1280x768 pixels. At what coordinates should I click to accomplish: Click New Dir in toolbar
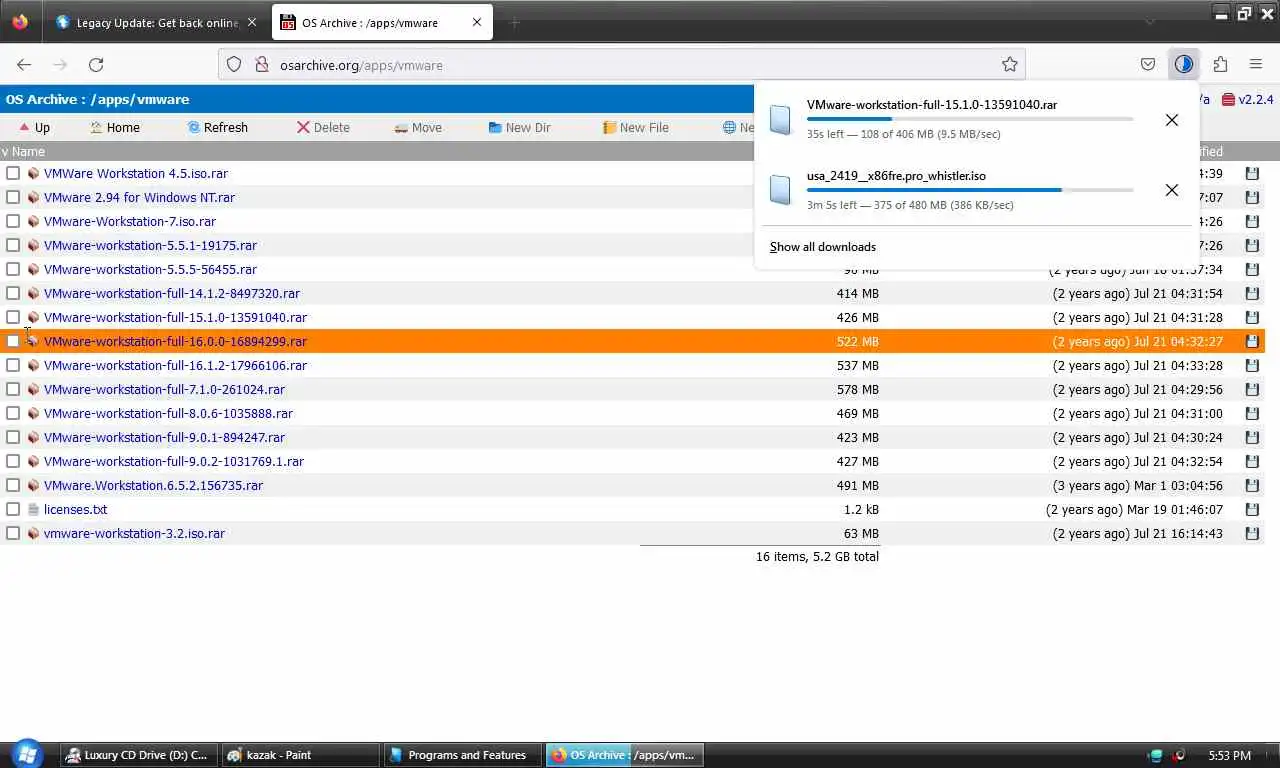(x=519, y=127)
